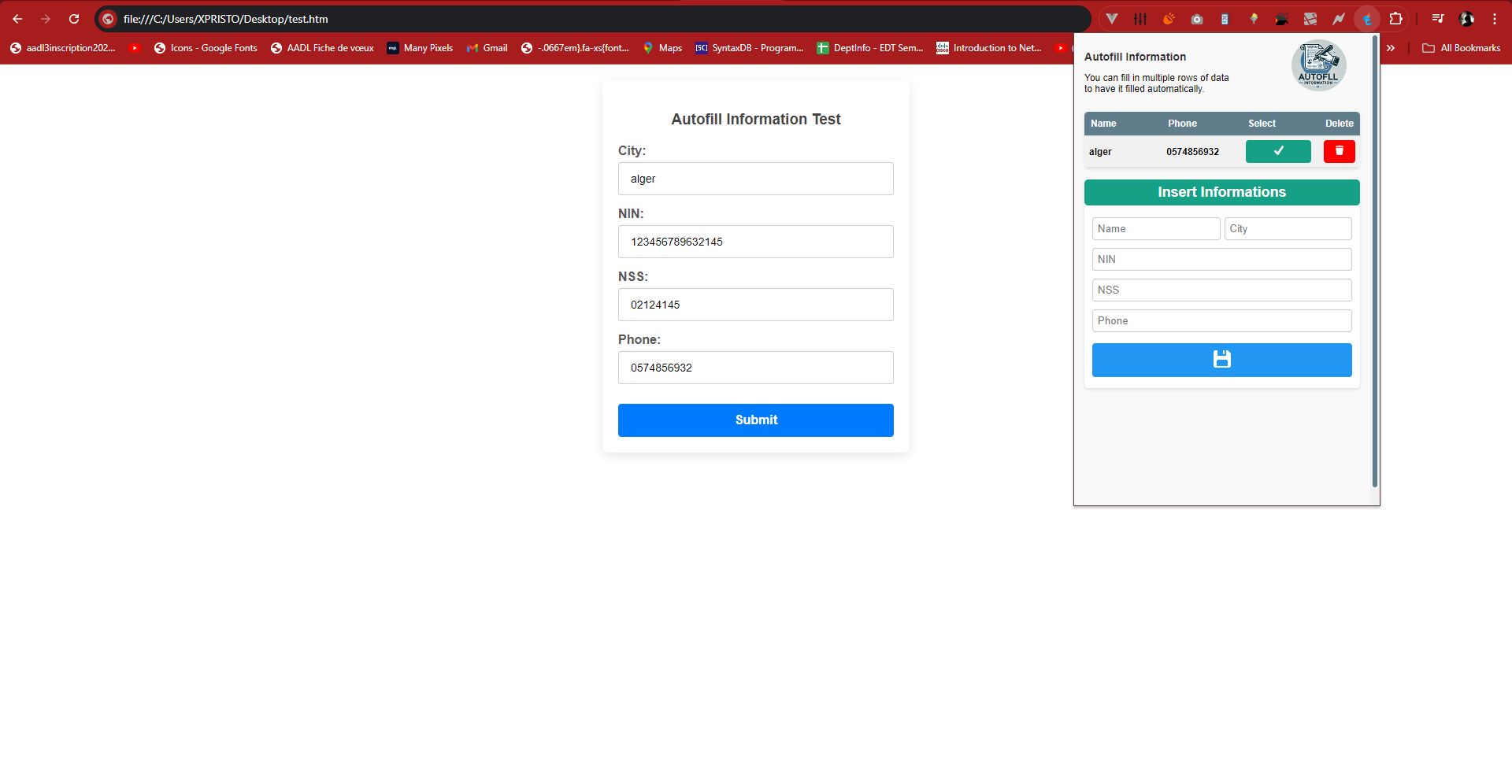Click the address bar URL
The width and height of the screenshot is (1512, 784).
(226, 19)
